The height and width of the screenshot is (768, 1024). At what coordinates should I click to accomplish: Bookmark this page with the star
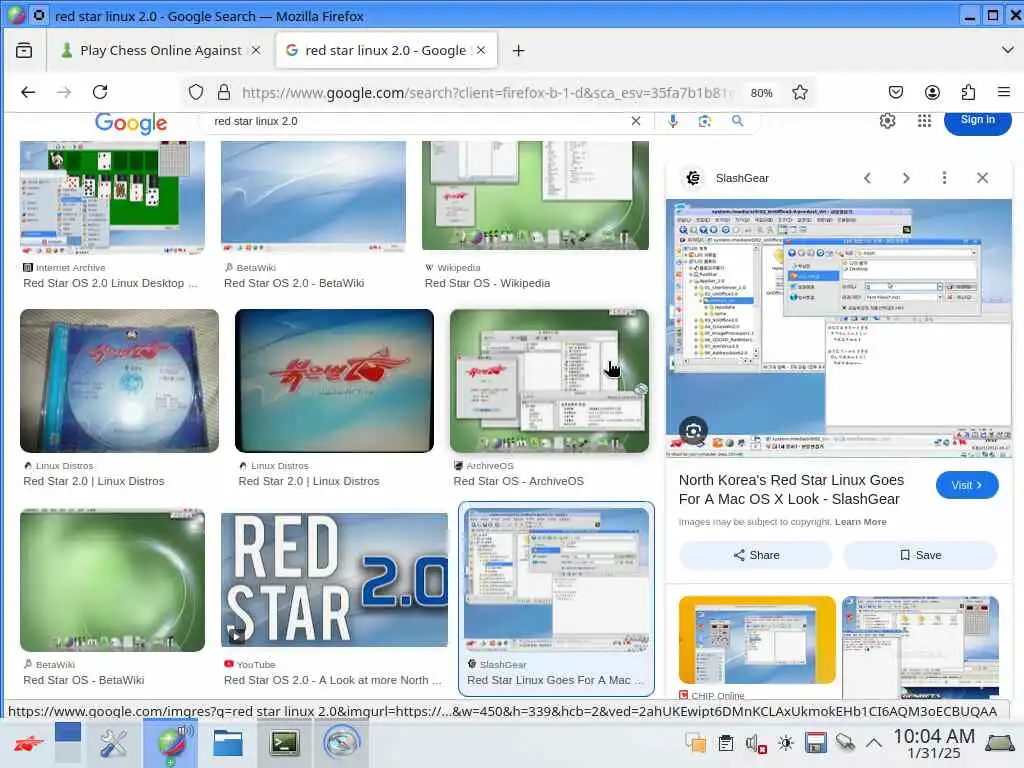coord(800,92)
